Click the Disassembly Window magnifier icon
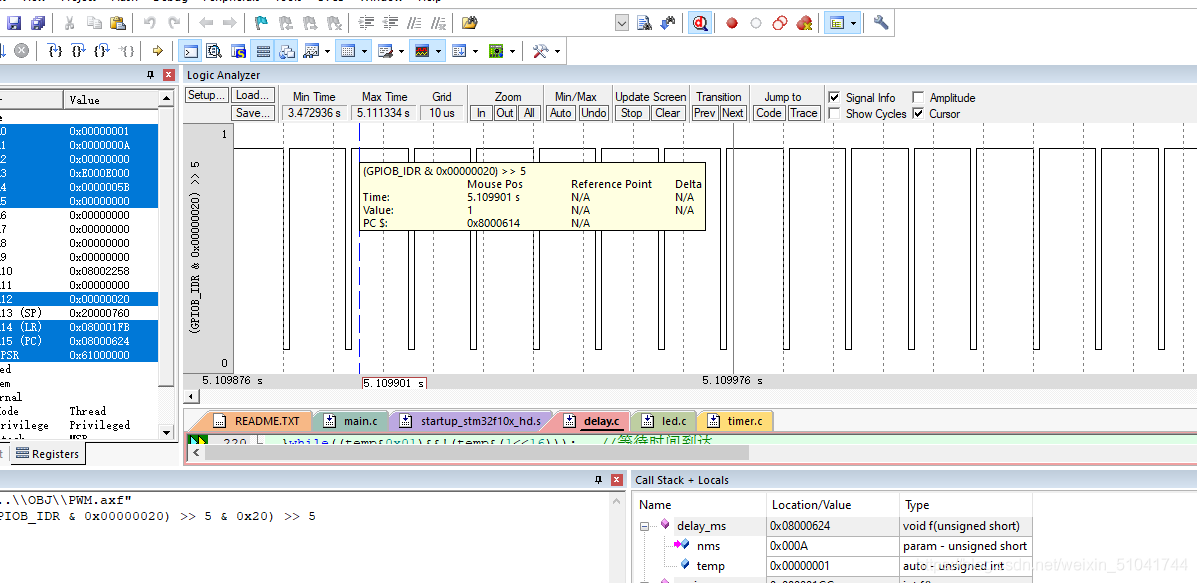Viewport: 1197px width, 583px height. (x=215, y=51)
